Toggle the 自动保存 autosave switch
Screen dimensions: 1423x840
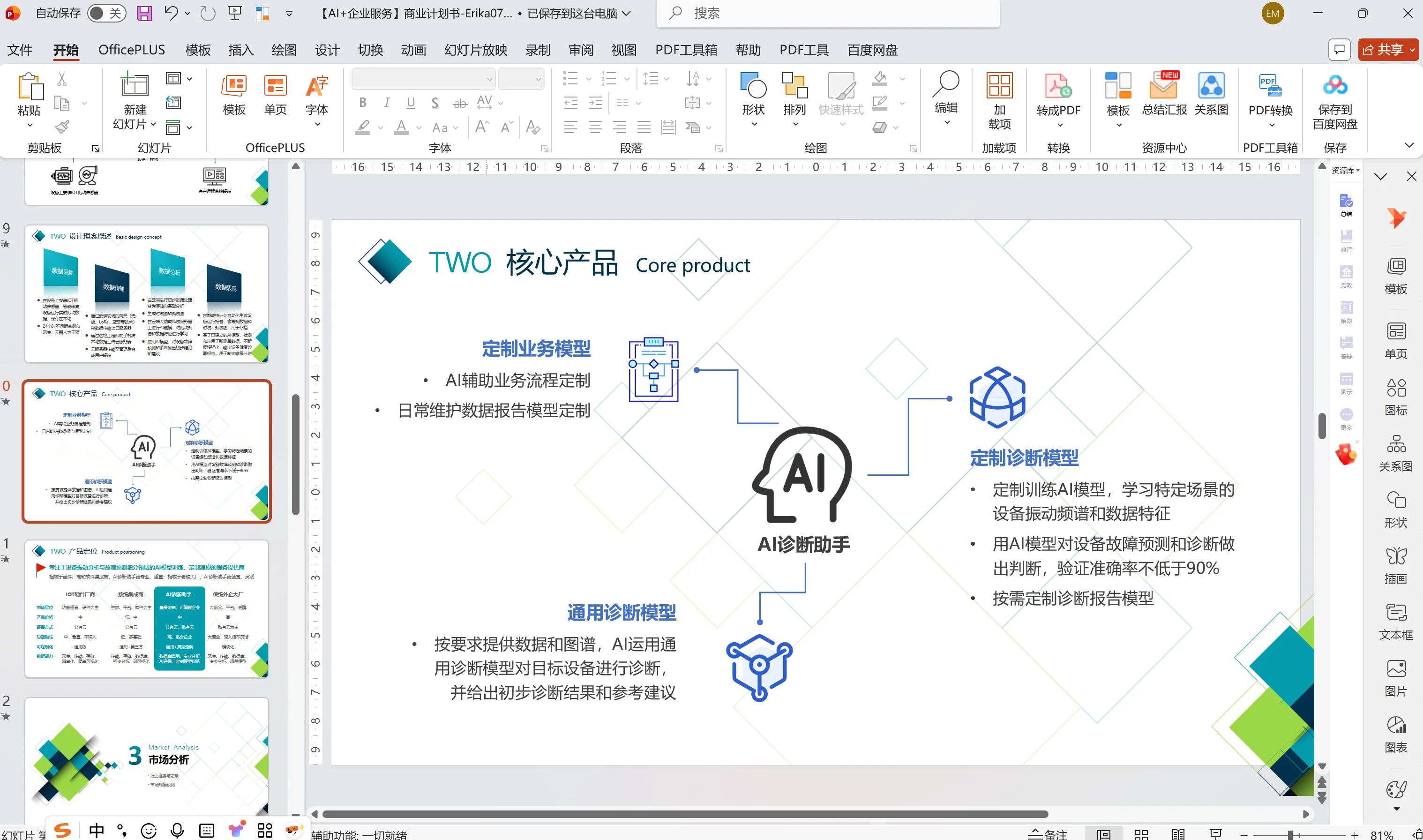[106, 13]
